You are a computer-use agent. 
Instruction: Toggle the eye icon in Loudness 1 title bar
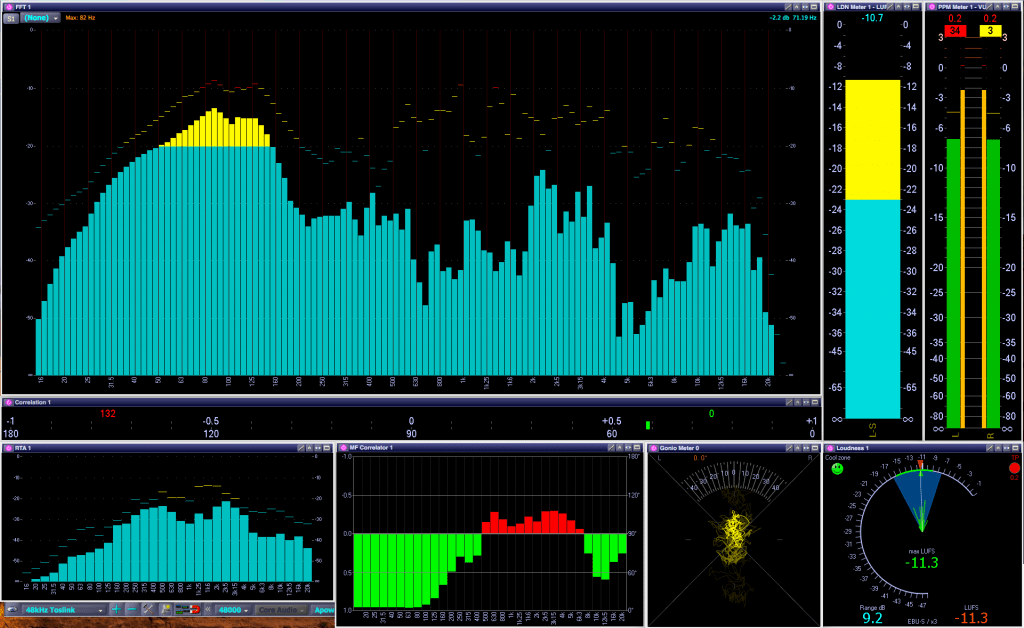point(1006,448)
